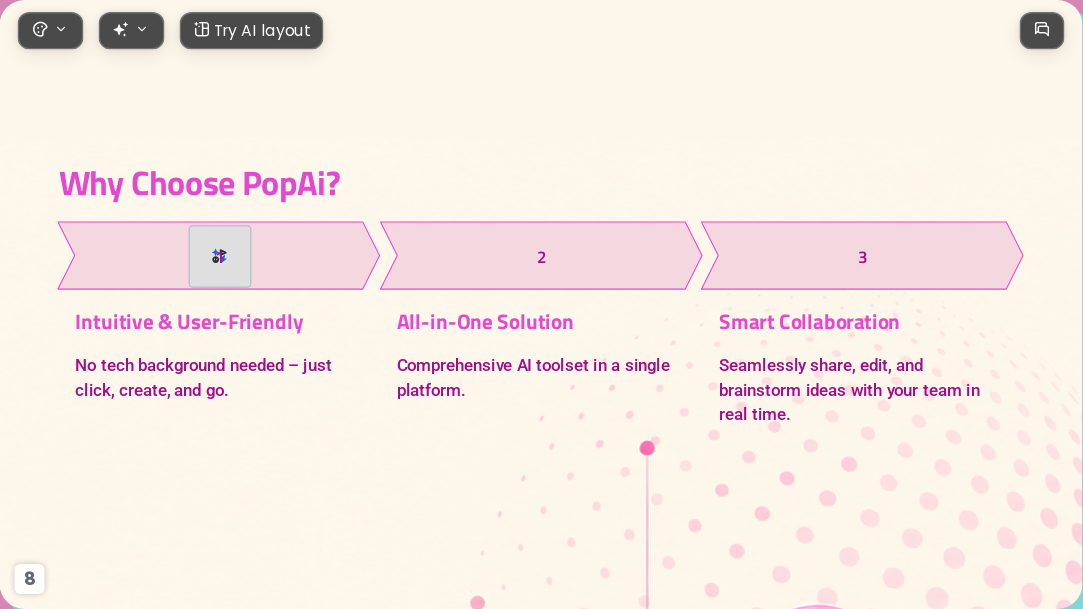Select the arrow step numbered 3
1083x609 pixels.
click(862, 255)
